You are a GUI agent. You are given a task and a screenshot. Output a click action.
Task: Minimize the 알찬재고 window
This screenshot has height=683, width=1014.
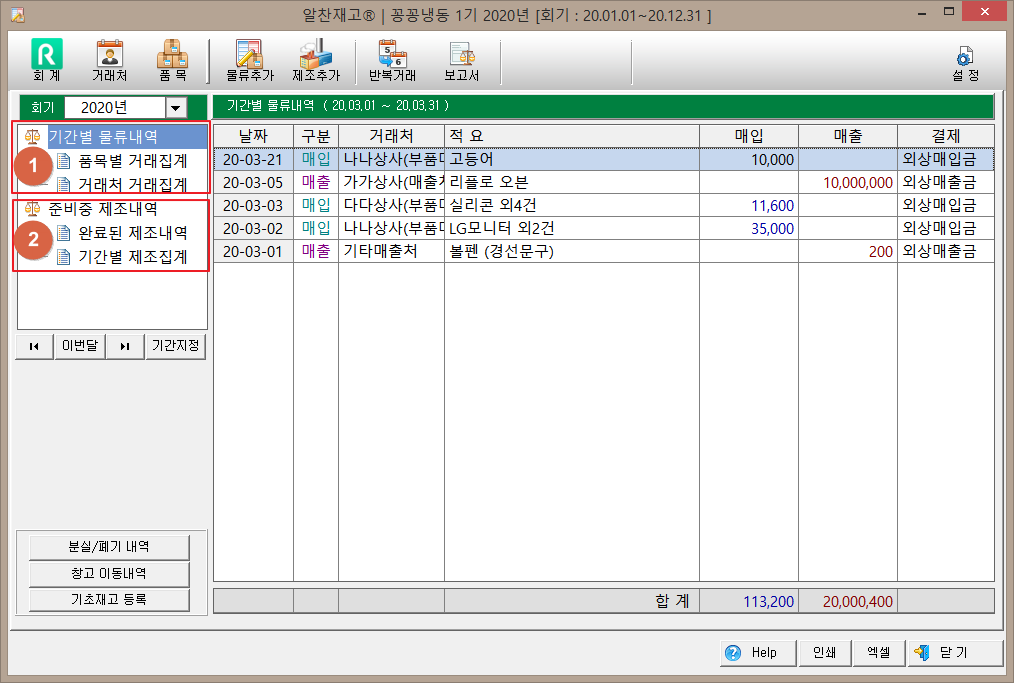point(922,12)
